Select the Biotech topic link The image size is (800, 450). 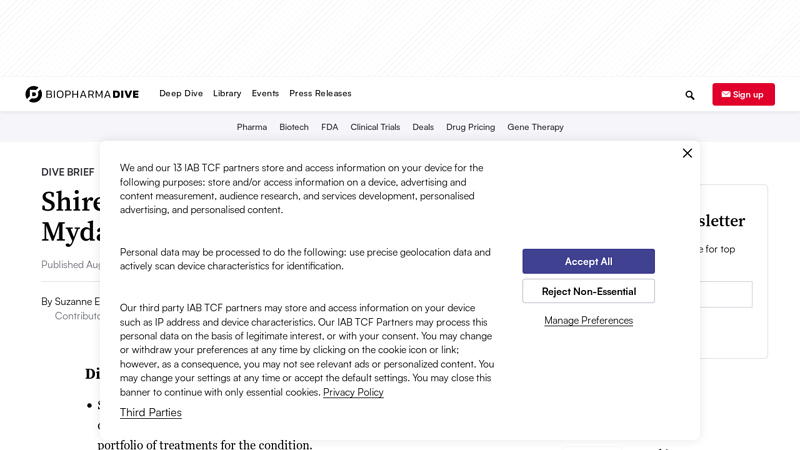[294, 127]
